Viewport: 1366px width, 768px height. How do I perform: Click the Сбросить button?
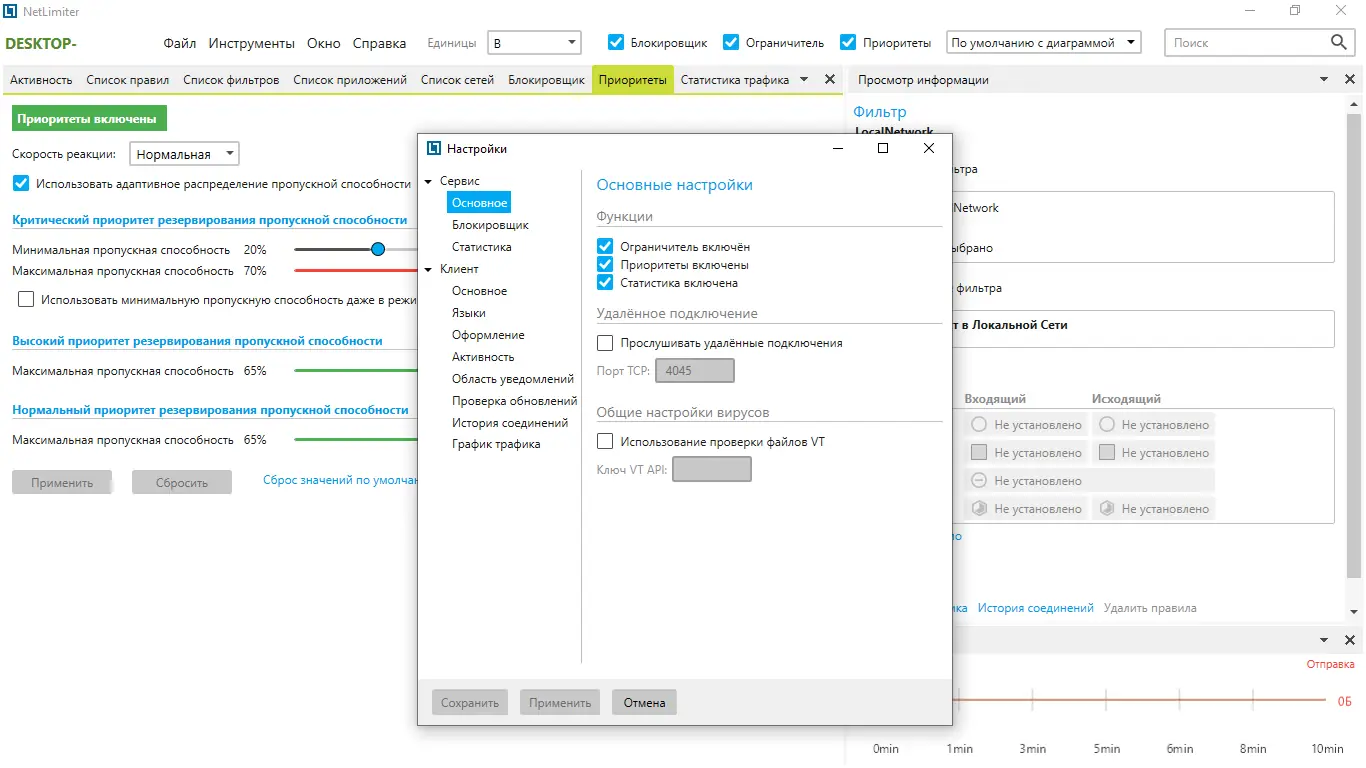(x=182, y=482)
